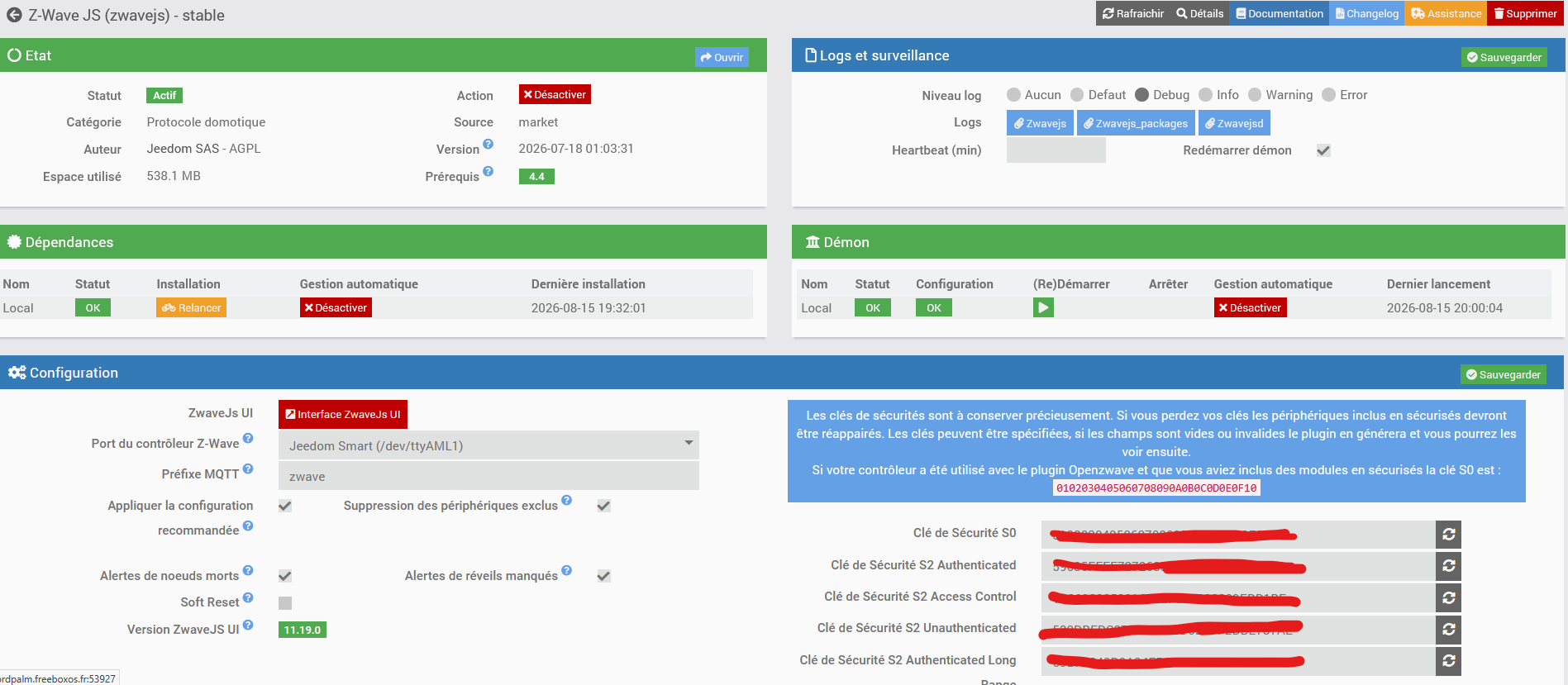Image resolution: width=1568 pixels, height=685 pixels.
Task: Select the Info log level
Action: click(1206, 95)
